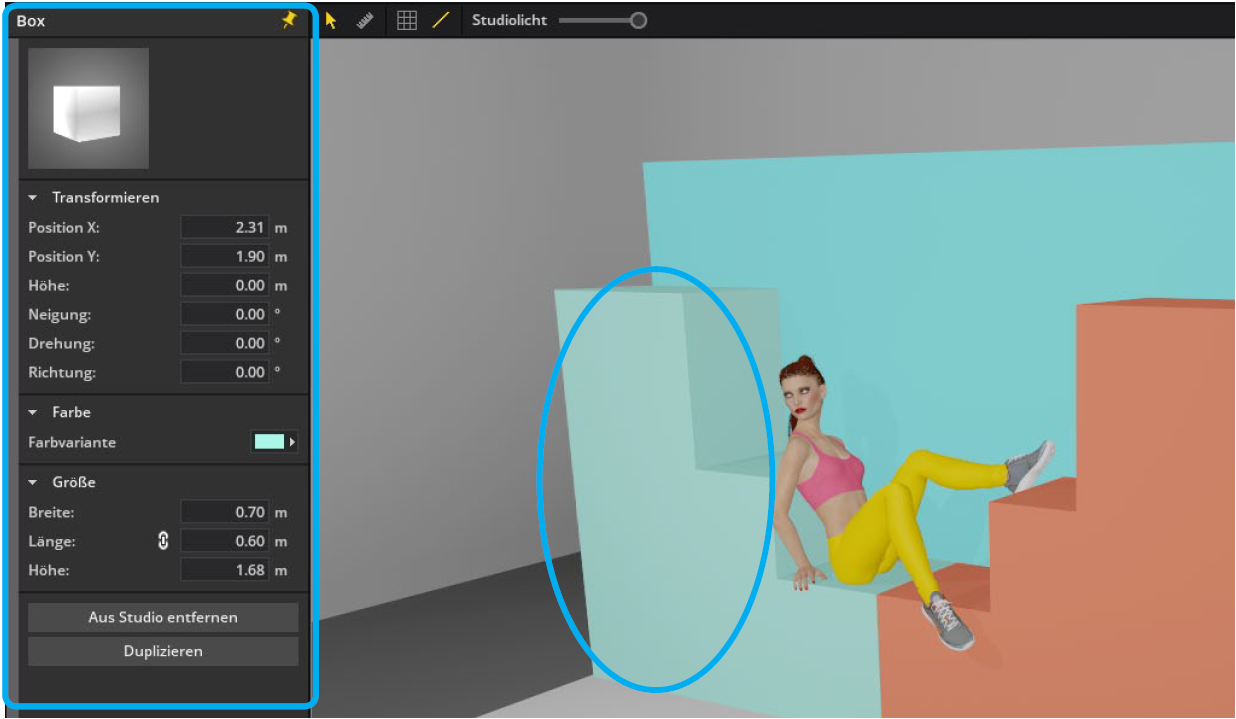Unpin the Box panel with the pin icon
The image size is (1236, 719).
[289, 20]
